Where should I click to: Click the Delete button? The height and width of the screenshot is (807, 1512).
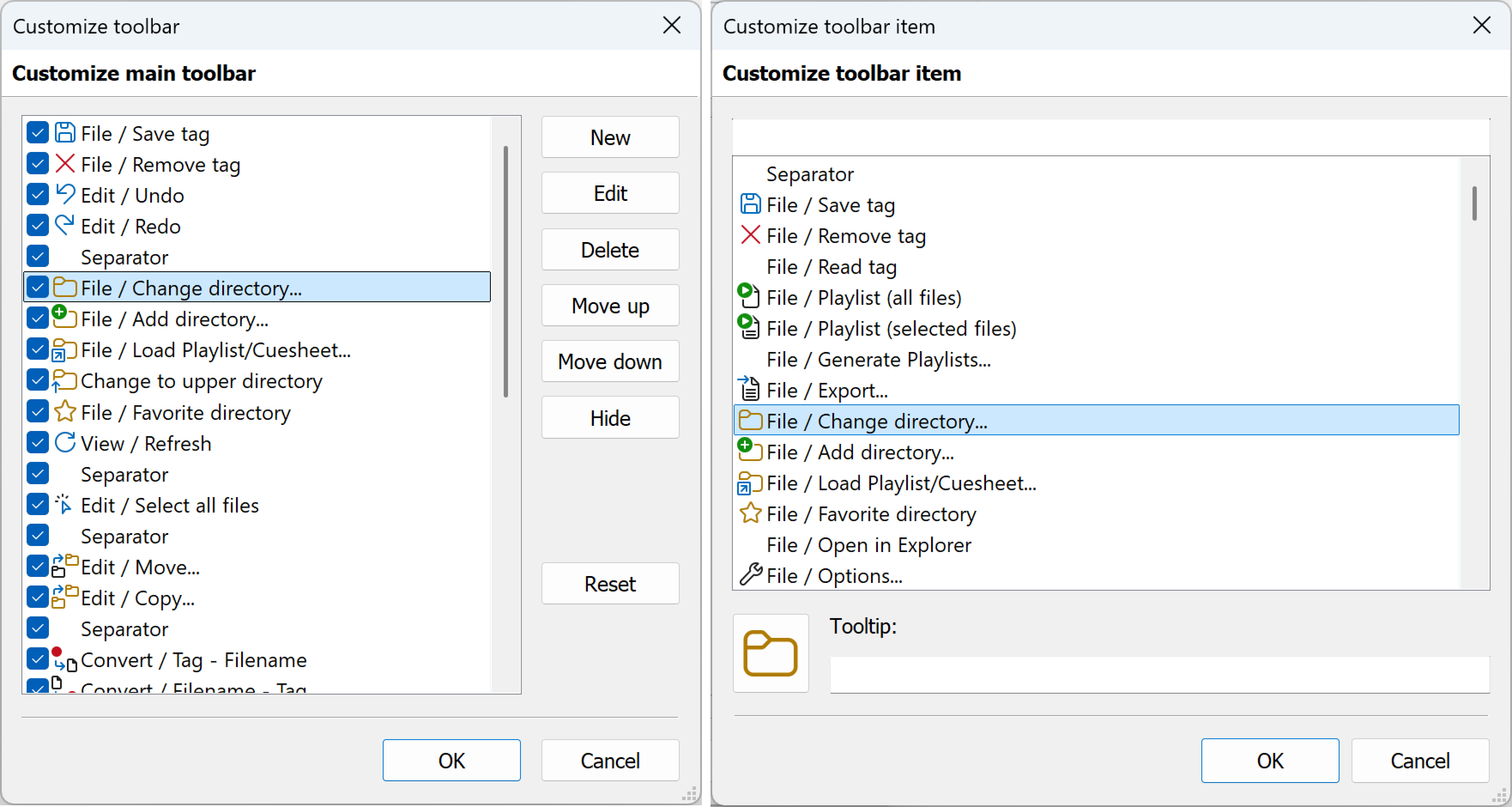click(x=610, y=250)
